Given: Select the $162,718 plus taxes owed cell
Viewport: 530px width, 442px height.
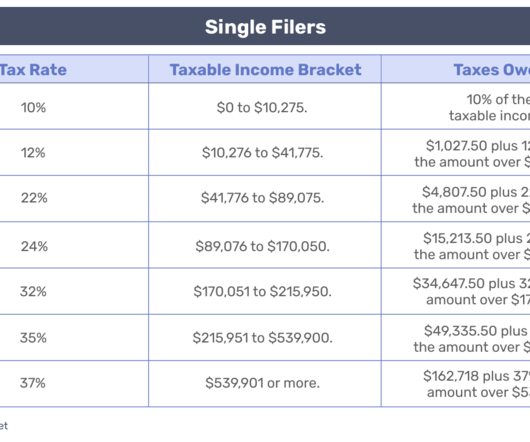Looking at the screenshot, I should click(456, 384).
